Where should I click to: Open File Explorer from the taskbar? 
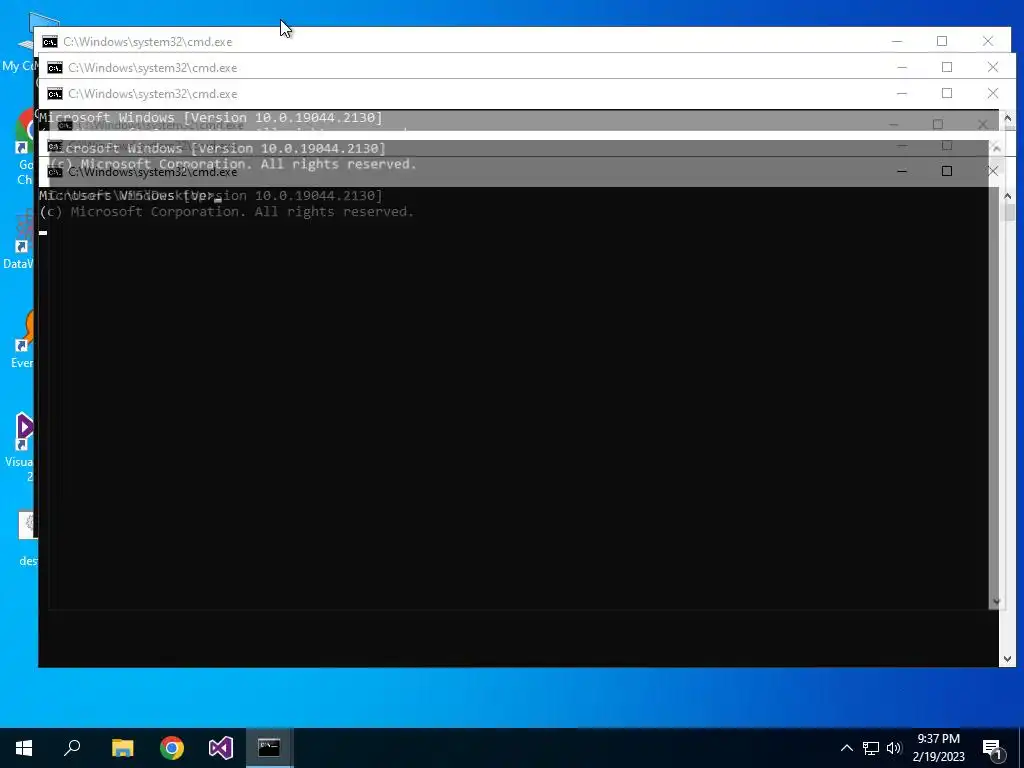(122, 748)
